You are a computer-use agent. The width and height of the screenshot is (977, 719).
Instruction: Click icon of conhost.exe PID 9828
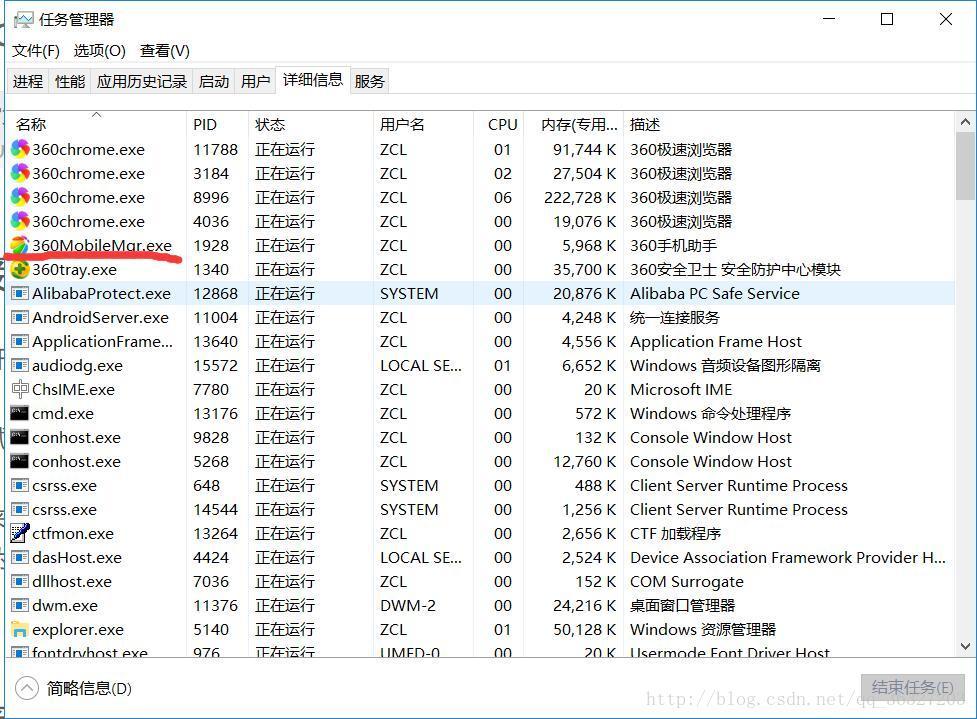(x=19, y=437)
